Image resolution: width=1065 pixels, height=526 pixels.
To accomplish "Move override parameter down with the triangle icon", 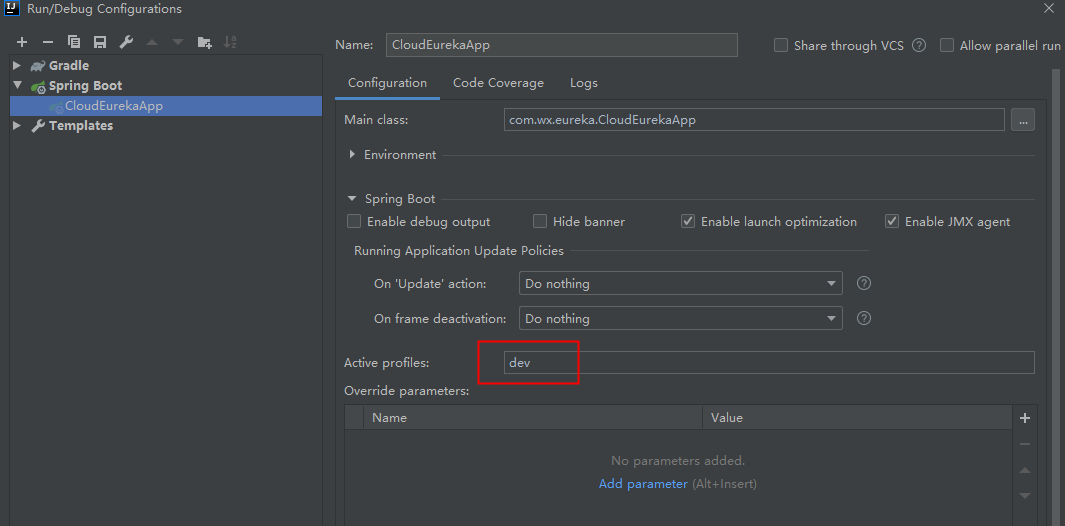I will pyautogui.click(x=1026, y=495).
